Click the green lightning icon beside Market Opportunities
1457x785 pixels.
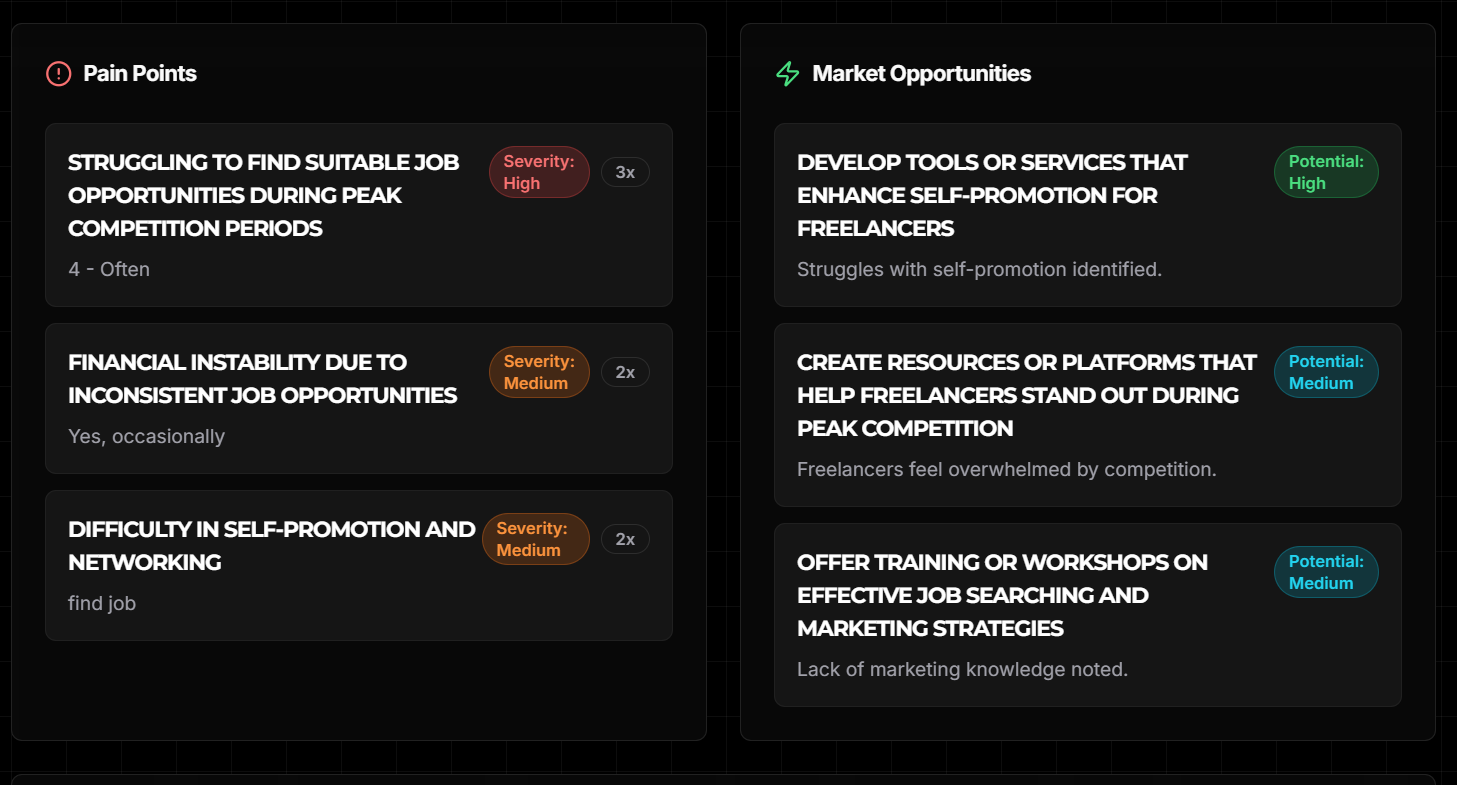tap(787, 73)
